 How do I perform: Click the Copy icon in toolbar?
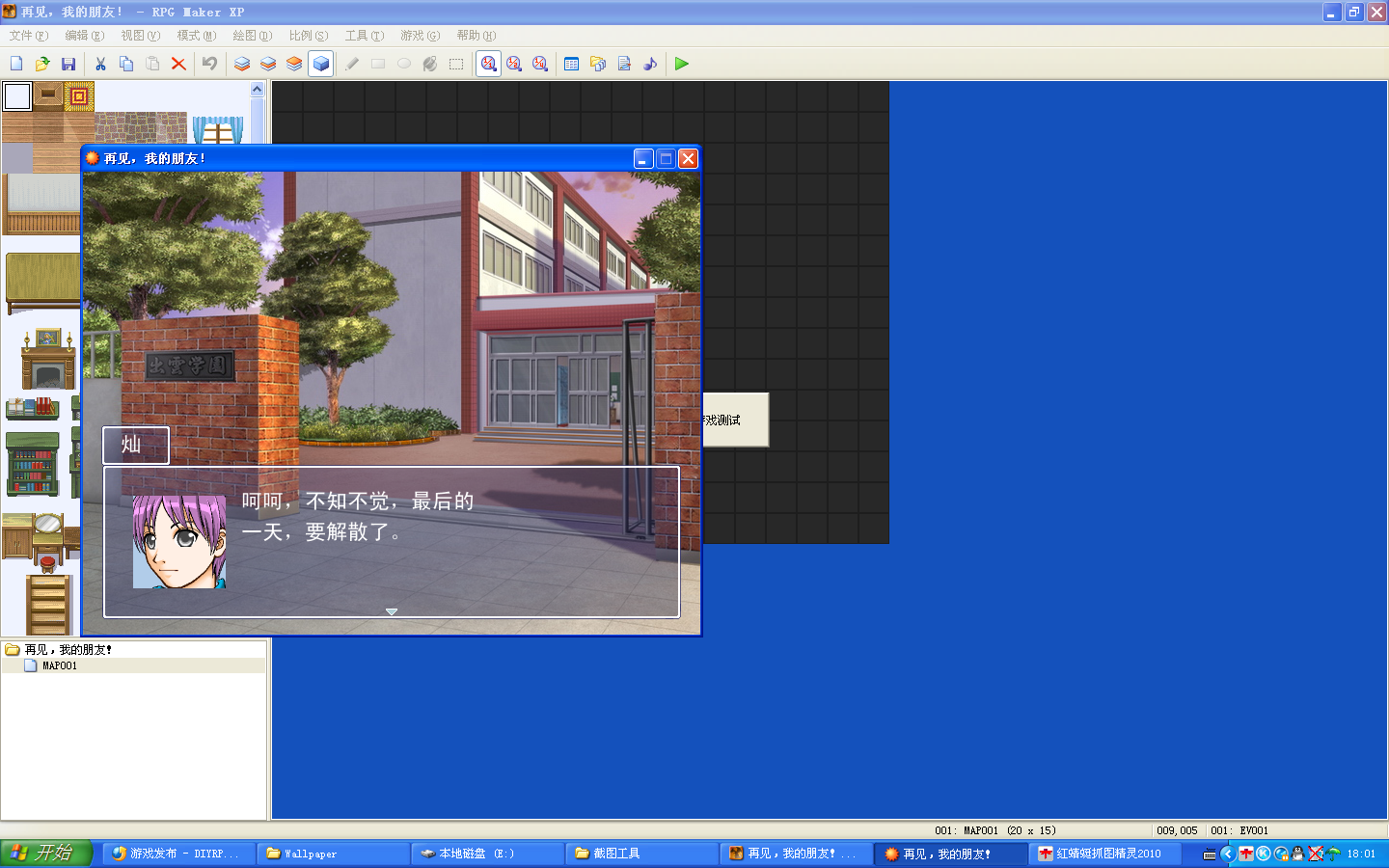click(126, 64)
